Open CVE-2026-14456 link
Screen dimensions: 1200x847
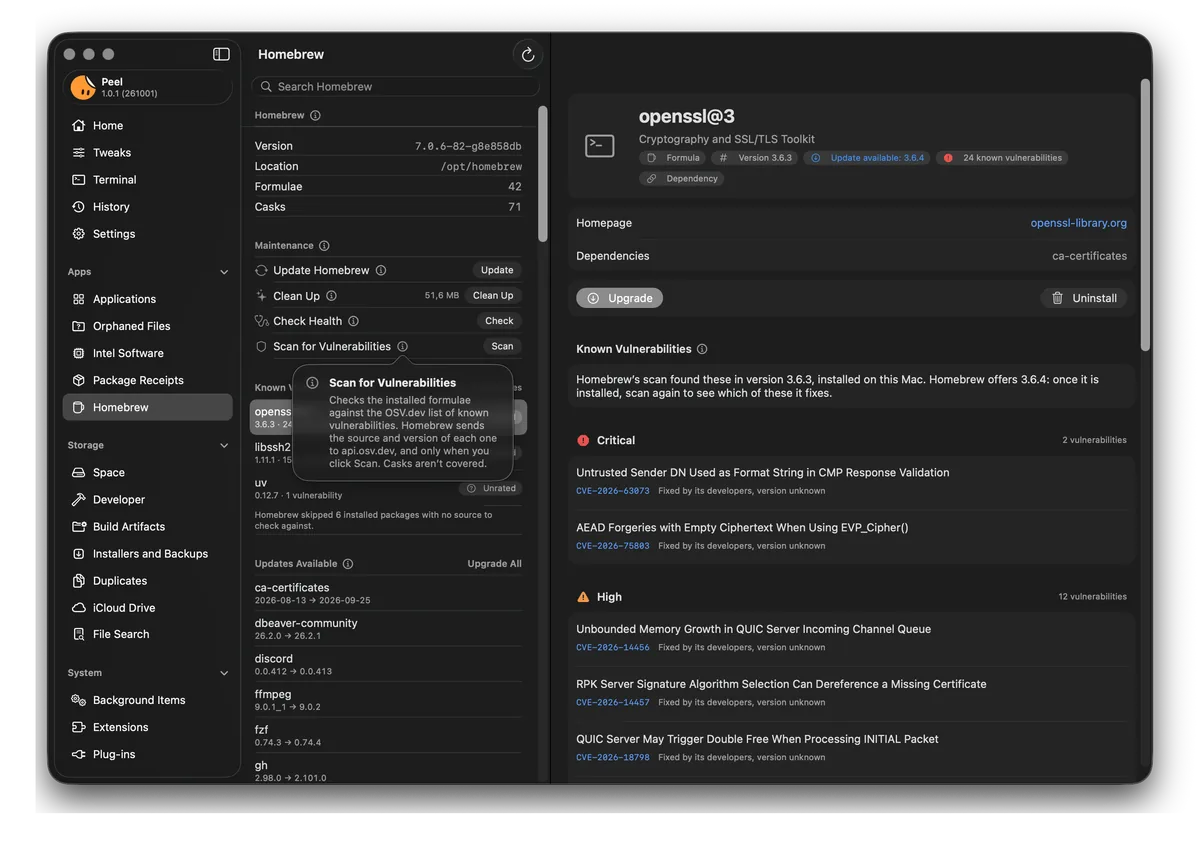tap(613, 647)
